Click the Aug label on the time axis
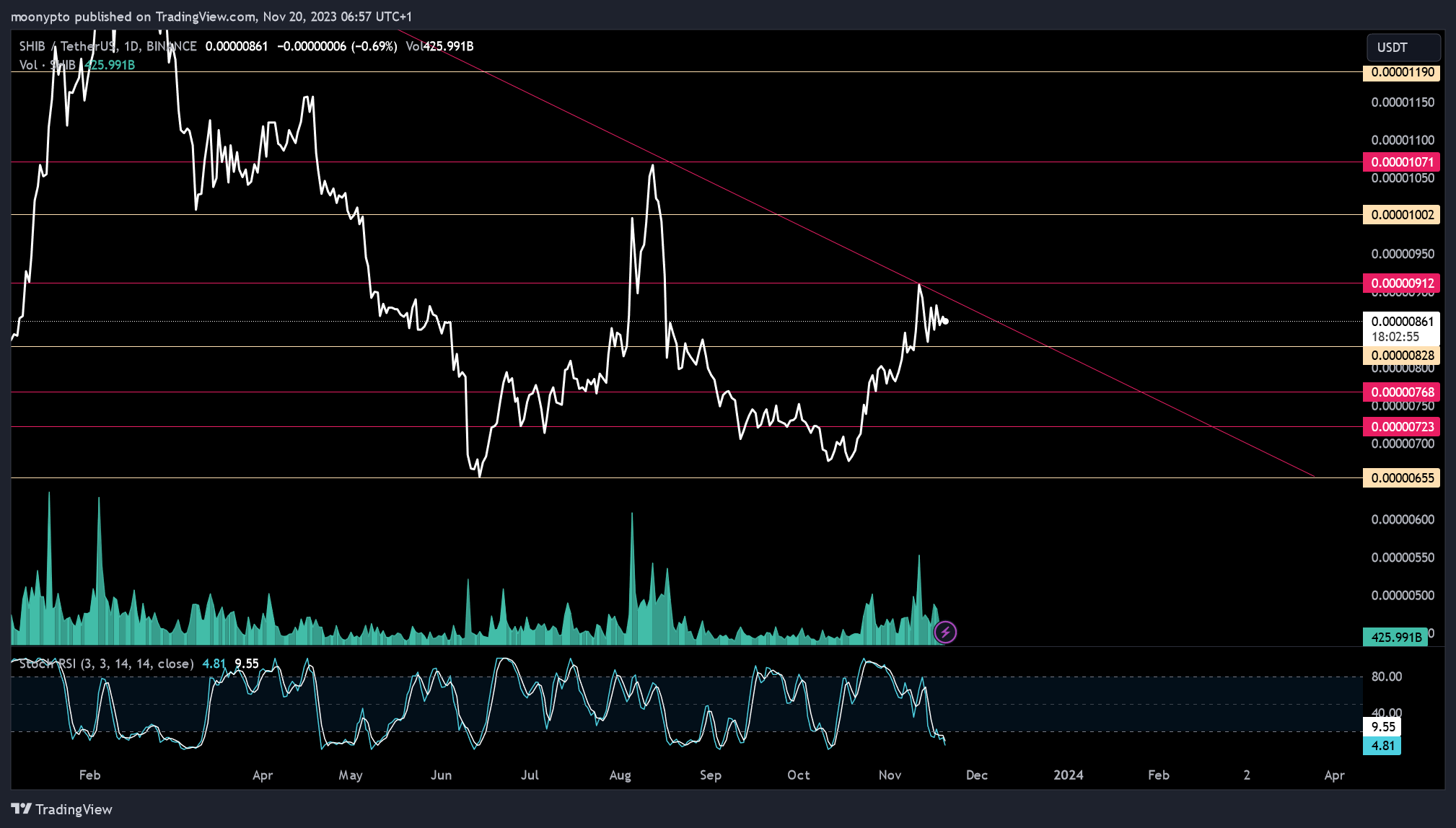Viewport: 1456px width, 828px height. point(620,775)
